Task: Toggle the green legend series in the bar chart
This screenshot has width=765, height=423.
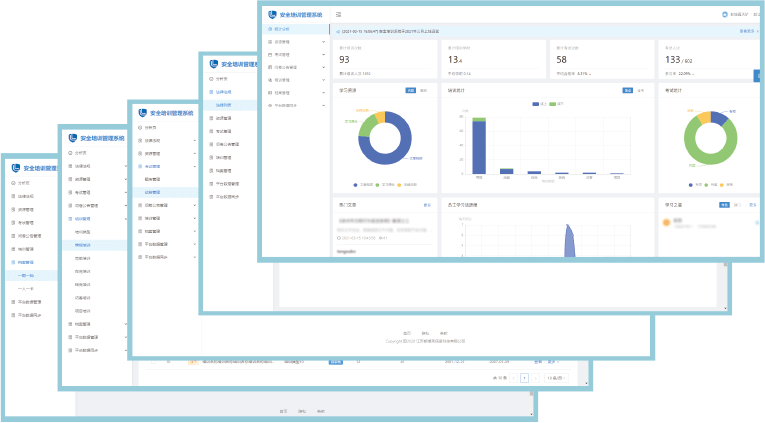Action: tap(552, 103)
